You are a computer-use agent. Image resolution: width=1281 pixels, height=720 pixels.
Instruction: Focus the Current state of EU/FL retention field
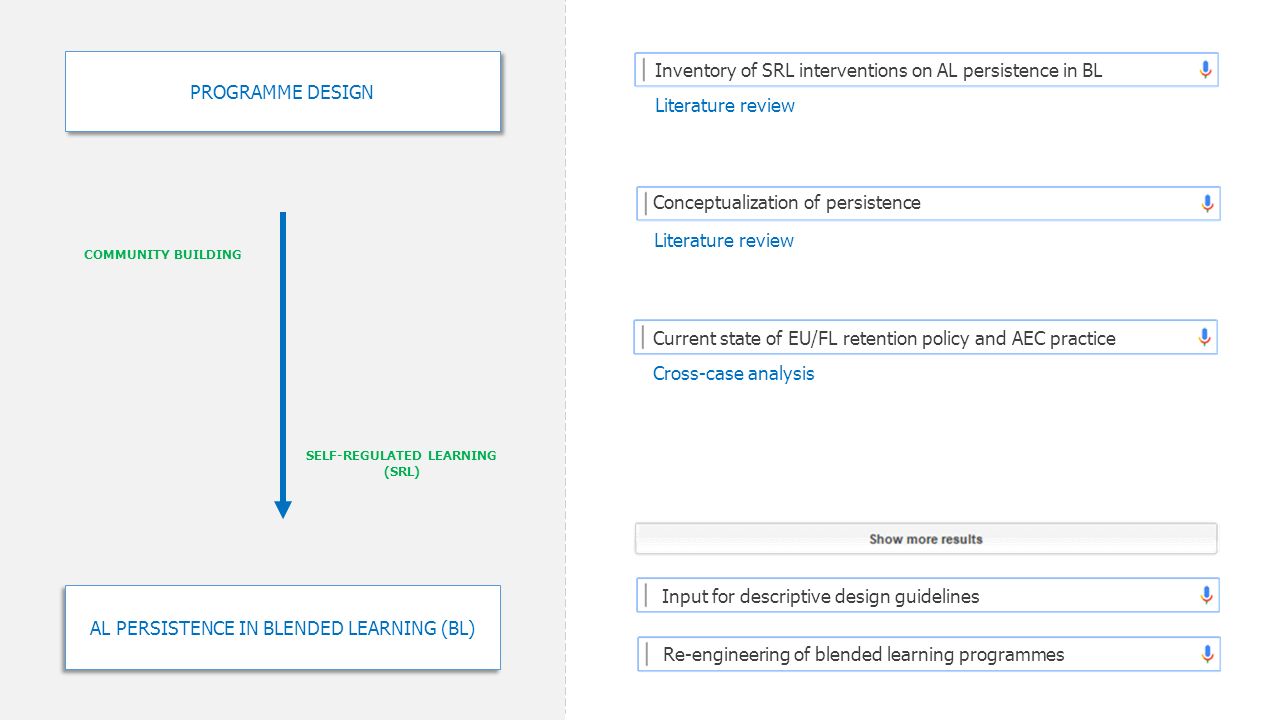click(x=925, y=338)
